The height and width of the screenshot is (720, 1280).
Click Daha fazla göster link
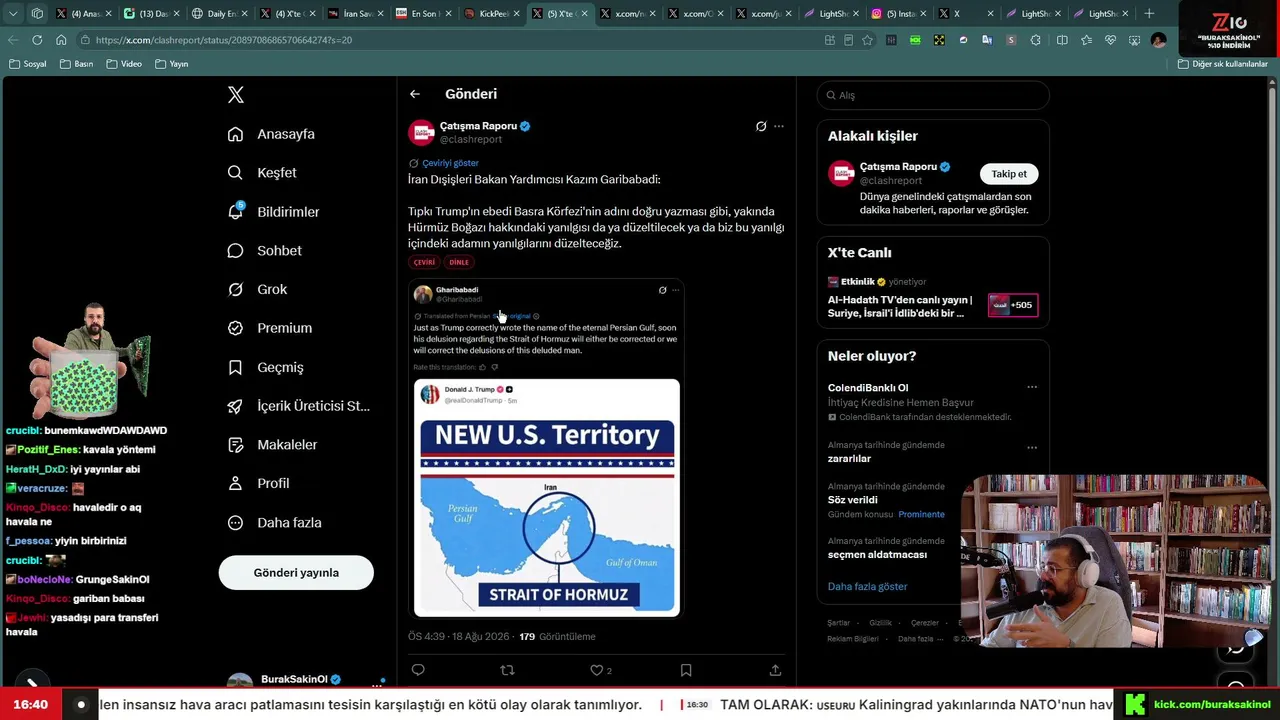[867, 587]
